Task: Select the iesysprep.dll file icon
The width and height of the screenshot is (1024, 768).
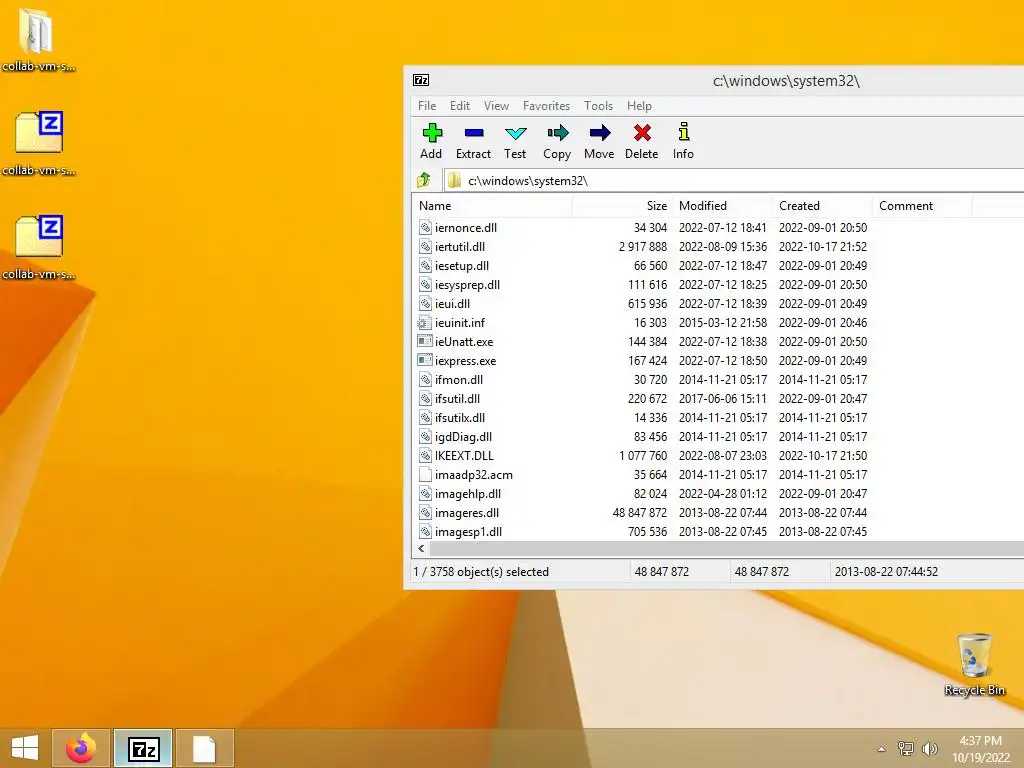Action: click(425, 284)
